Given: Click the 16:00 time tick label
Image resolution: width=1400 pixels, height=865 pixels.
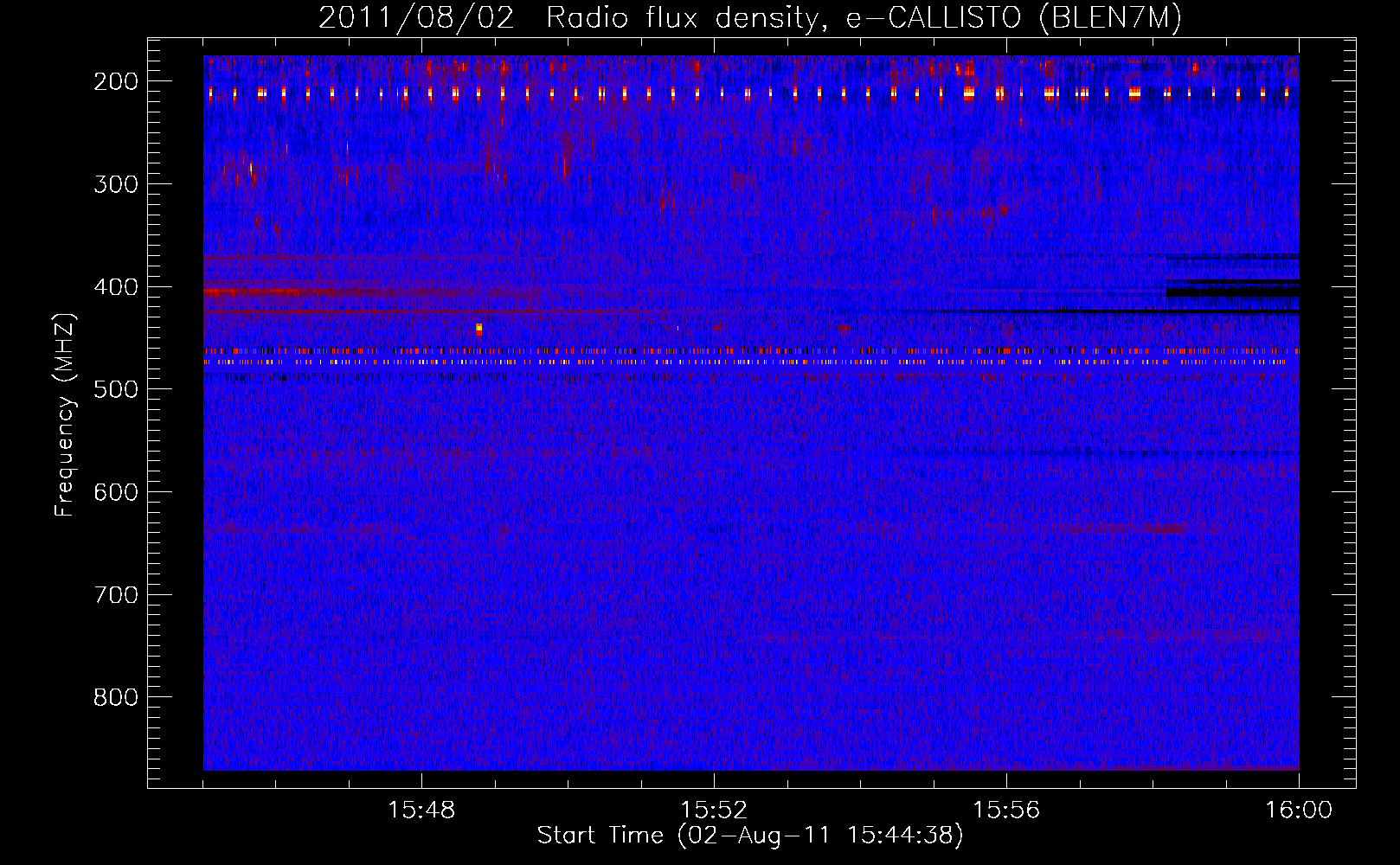Looking at the screenshot, I should click(1299, 811).
